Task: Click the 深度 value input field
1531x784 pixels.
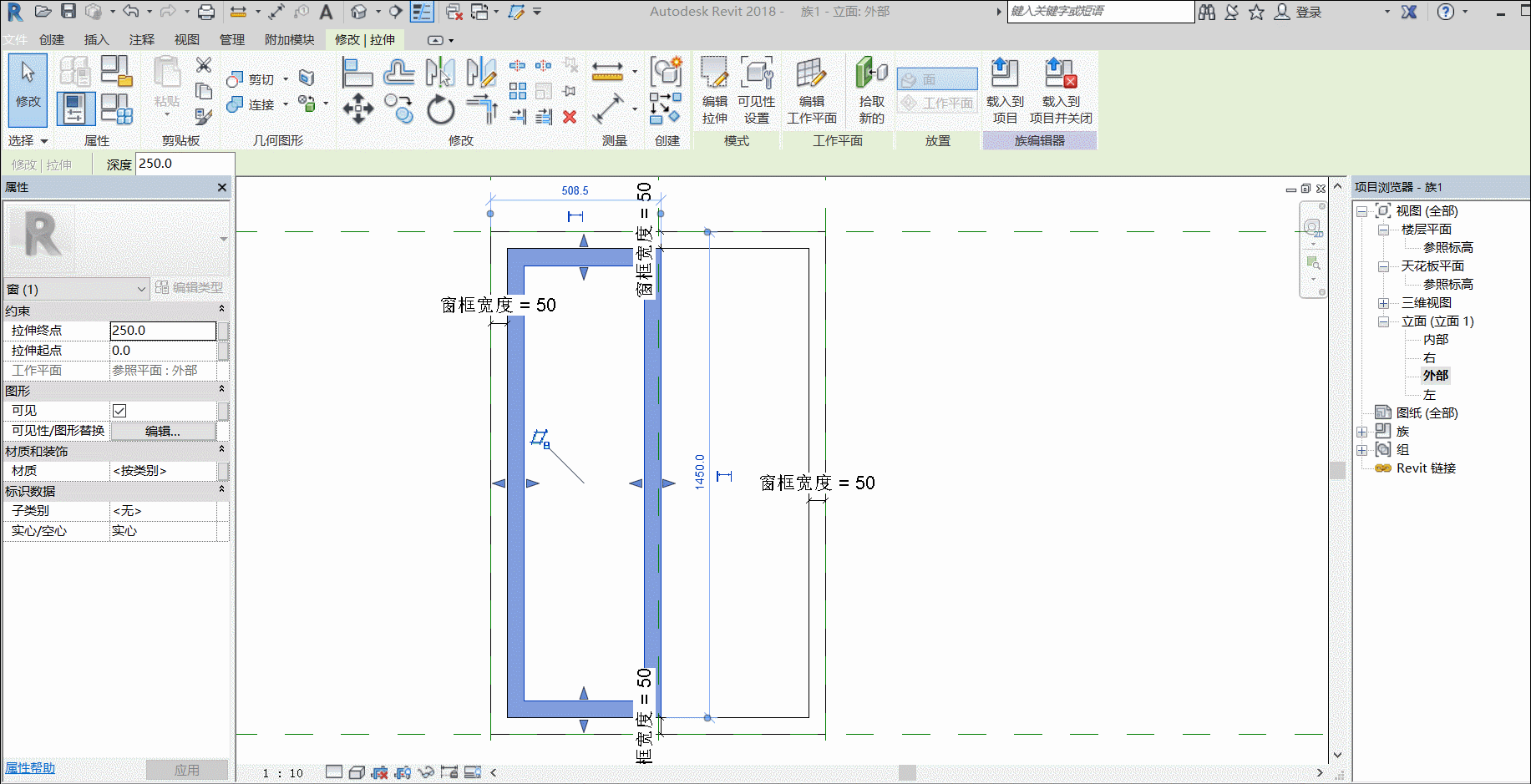Action: 185,164
